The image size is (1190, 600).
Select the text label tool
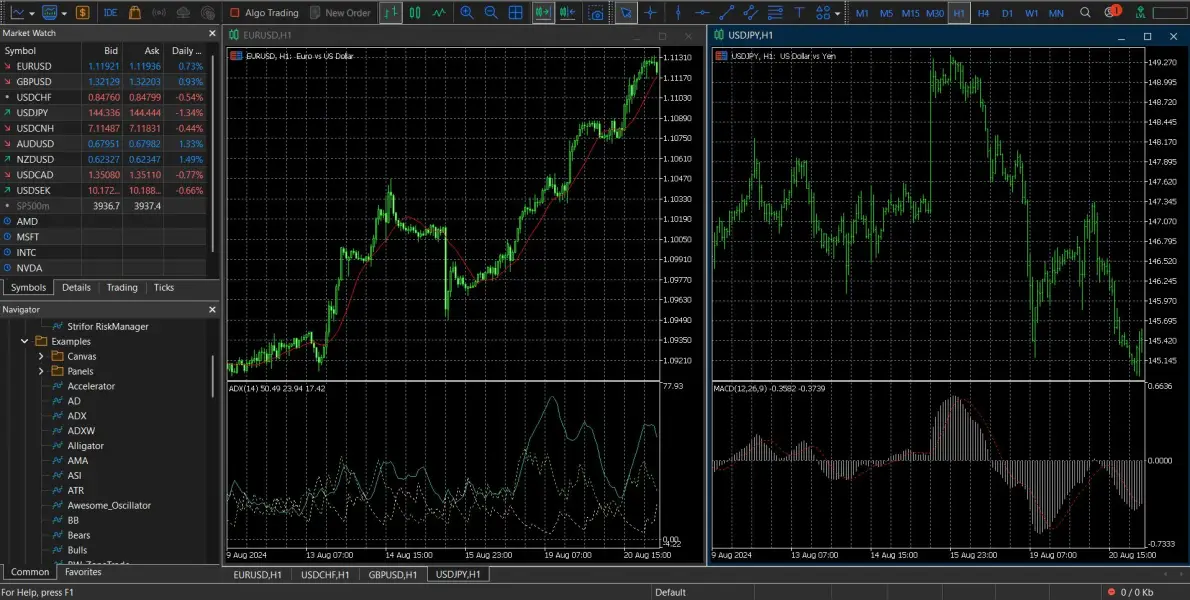coord(798,13)
